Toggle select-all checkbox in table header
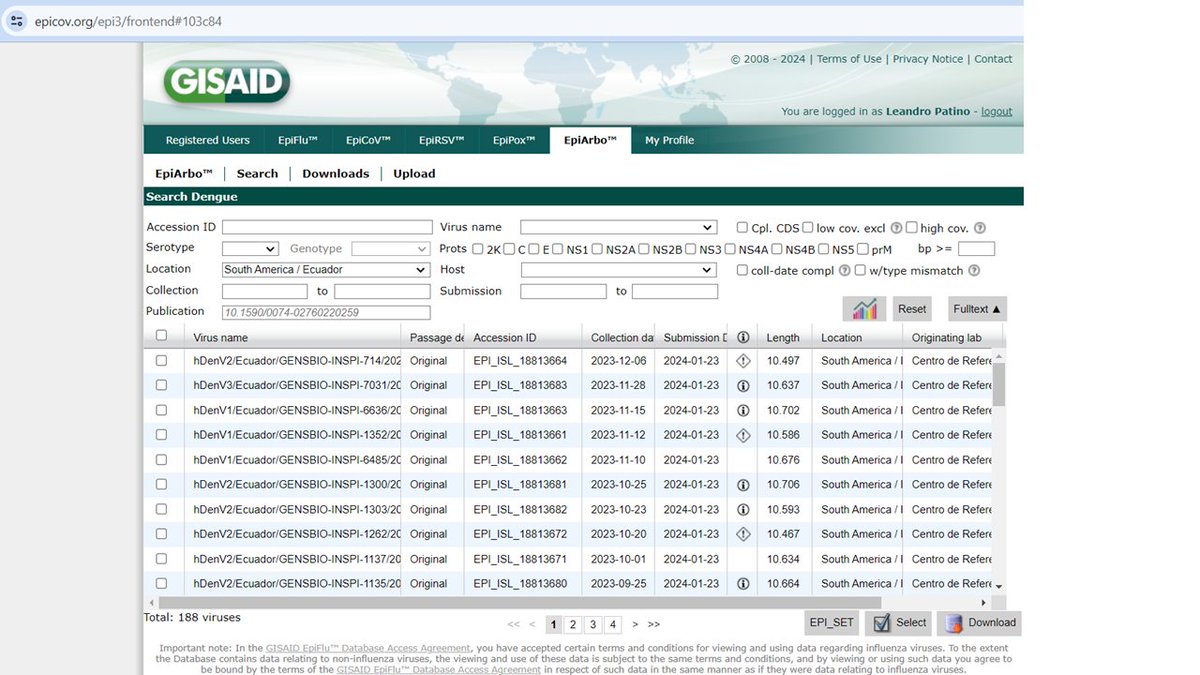 pyautogui.click(x=162, y=336)
